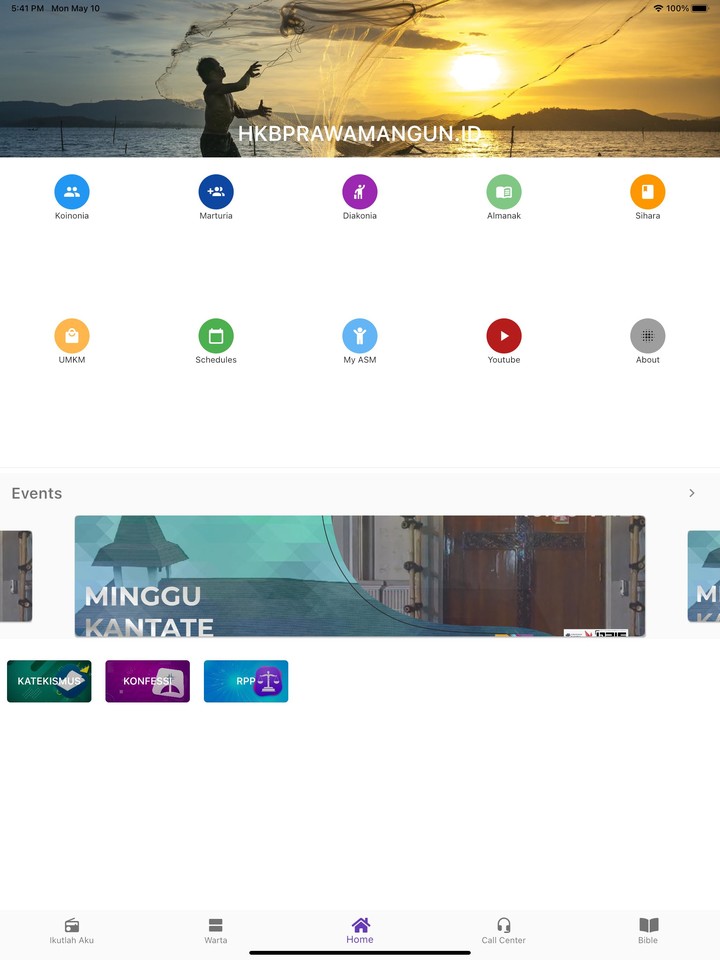Open the grey About icon
Screen dimensions: 720x960
point(648,336)
